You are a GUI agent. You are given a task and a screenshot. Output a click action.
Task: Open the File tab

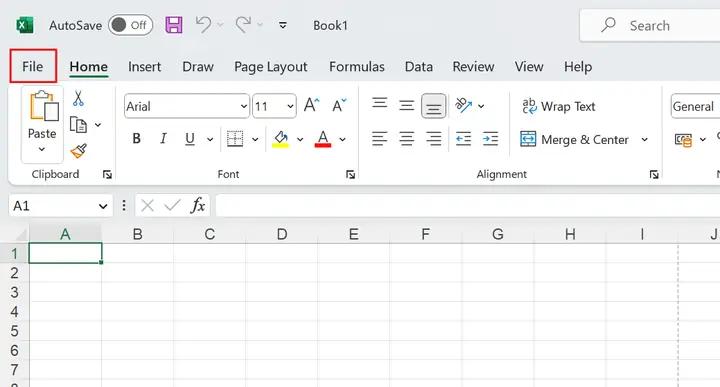tap(33, 67)
